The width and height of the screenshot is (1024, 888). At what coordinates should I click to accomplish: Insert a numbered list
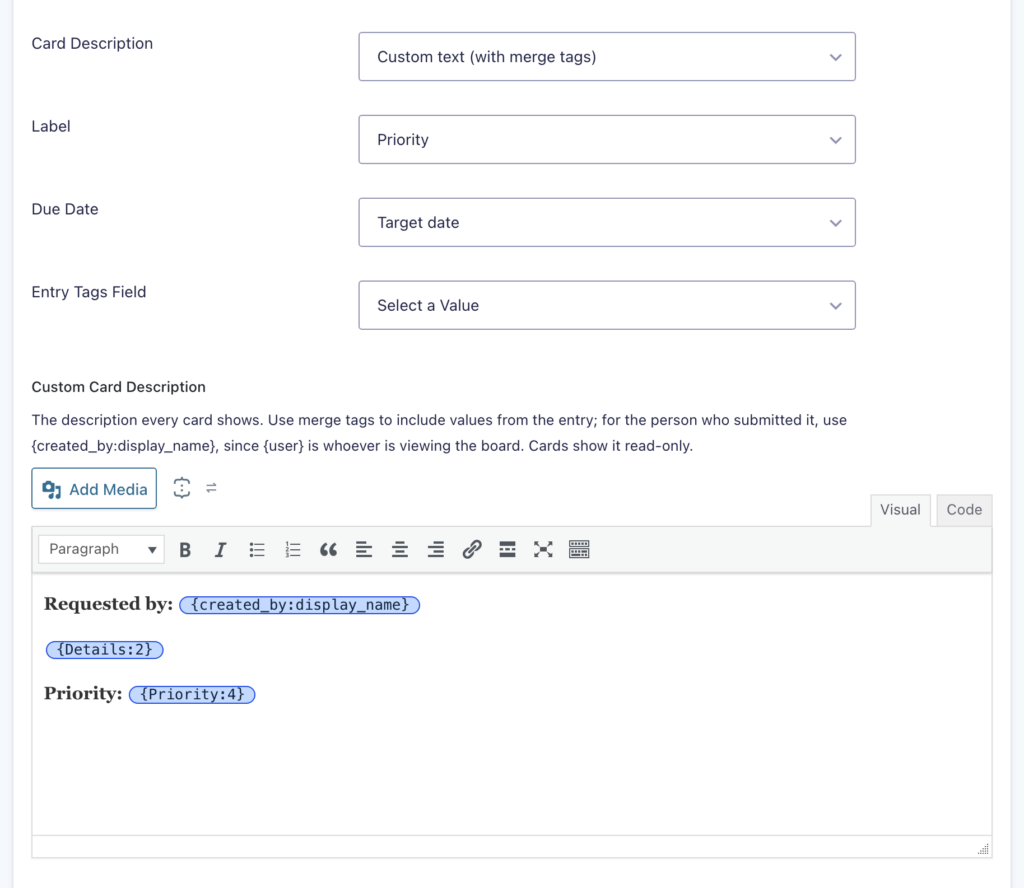tap(293, 550)
